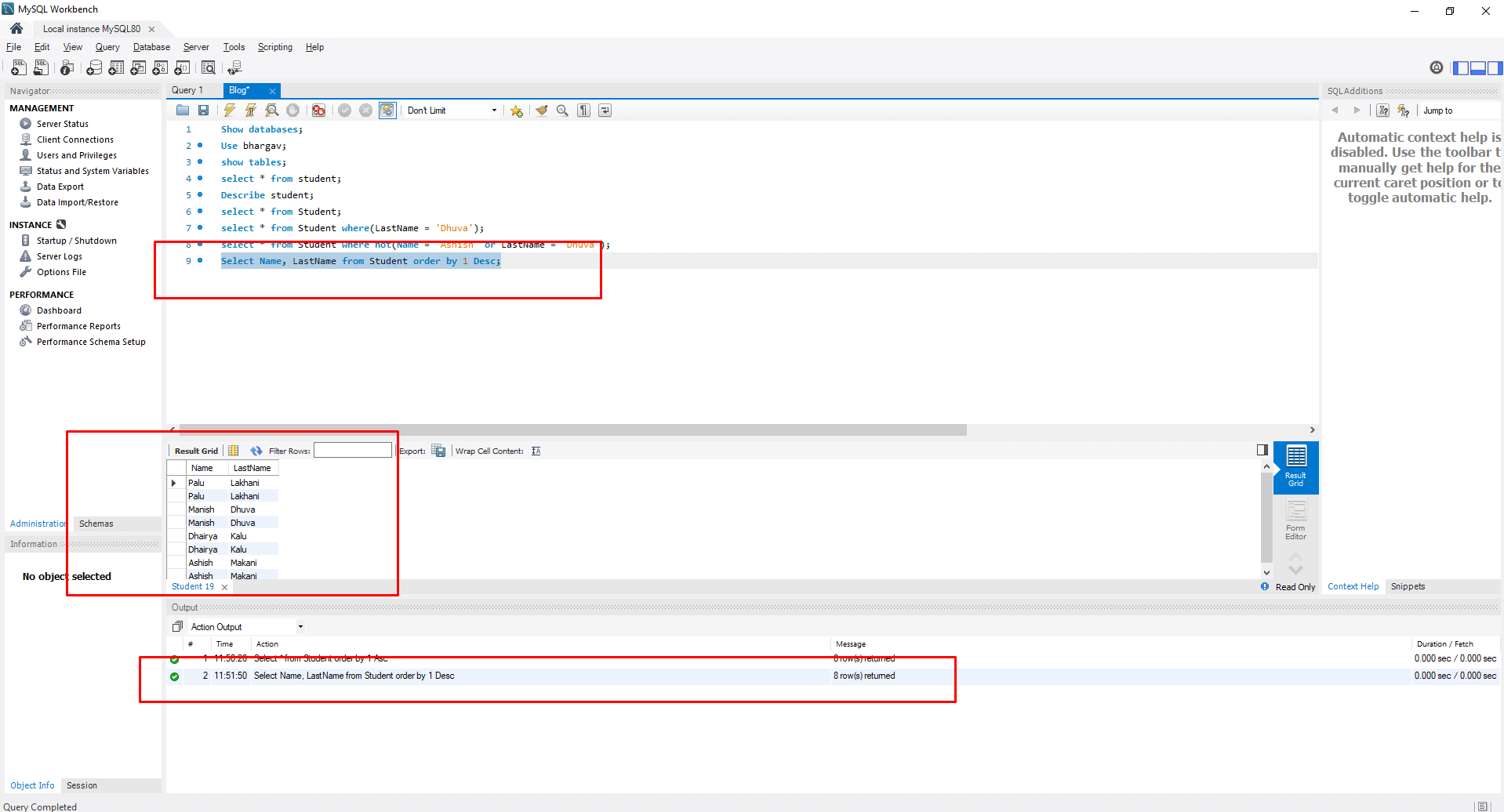Screen dimensions: 1504x812
Task: Click the Save Script icon in query toolbar
Action: pos(203,111)
